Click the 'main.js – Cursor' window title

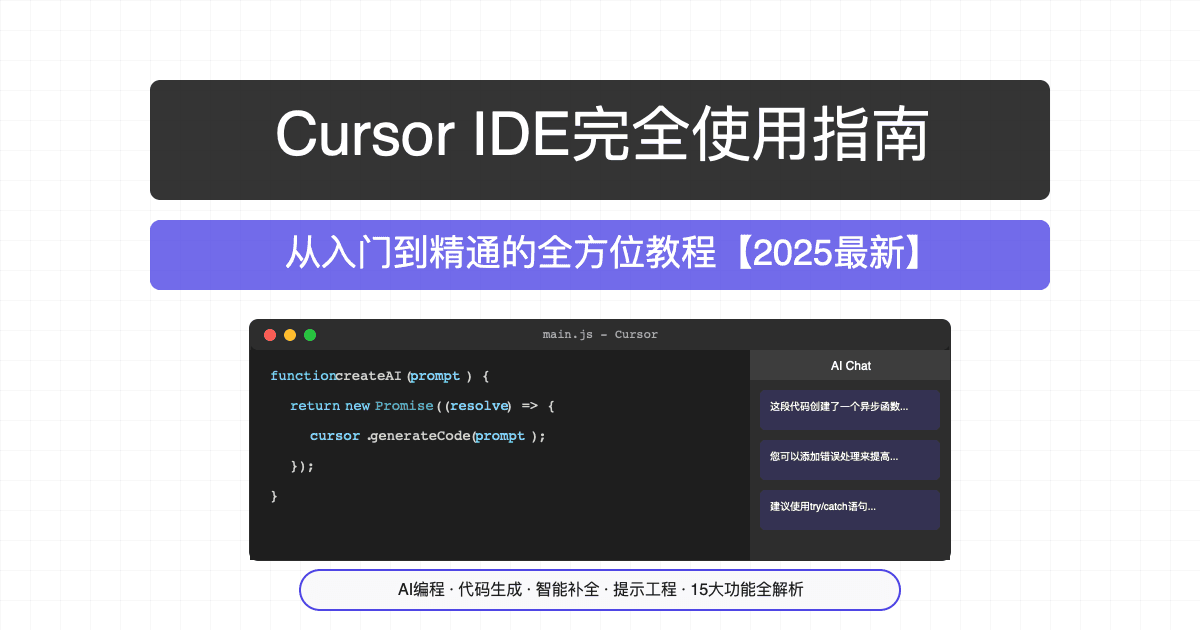(600, 335)
